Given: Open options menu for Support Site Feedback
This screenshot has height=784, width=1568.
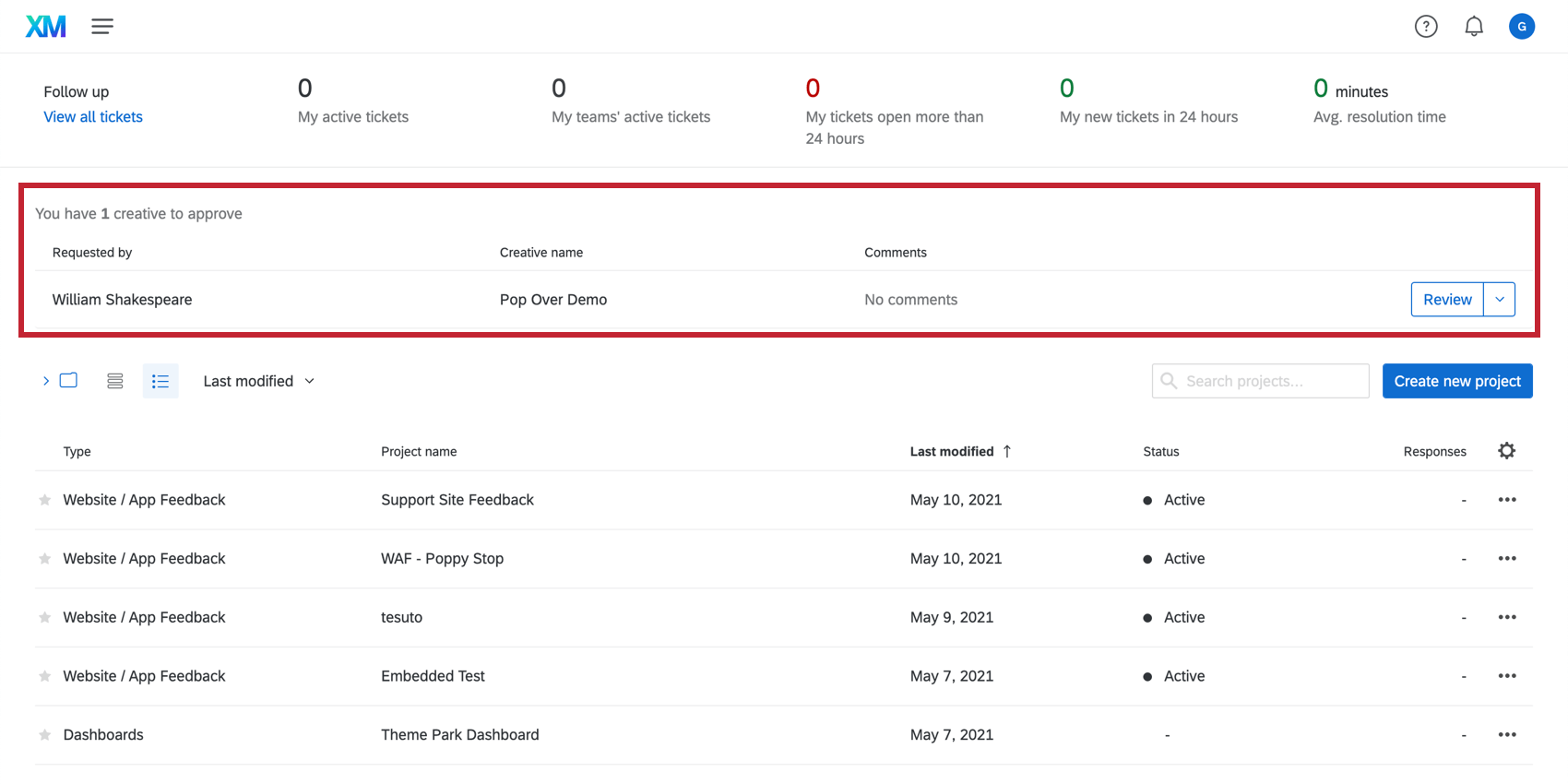Looking at the screenshot, I should point(1507,500).
